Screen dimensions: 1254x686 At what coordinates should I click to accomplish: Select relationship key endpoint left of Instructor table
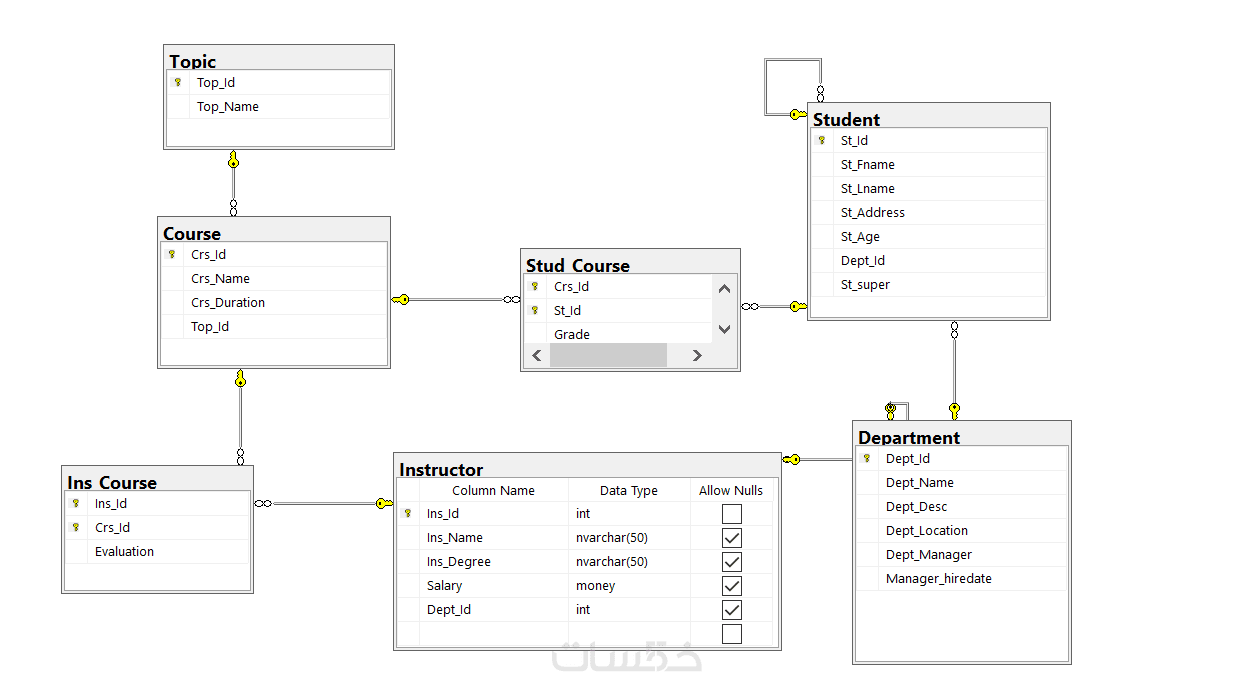pyautogui.click(x=384, y=504)
